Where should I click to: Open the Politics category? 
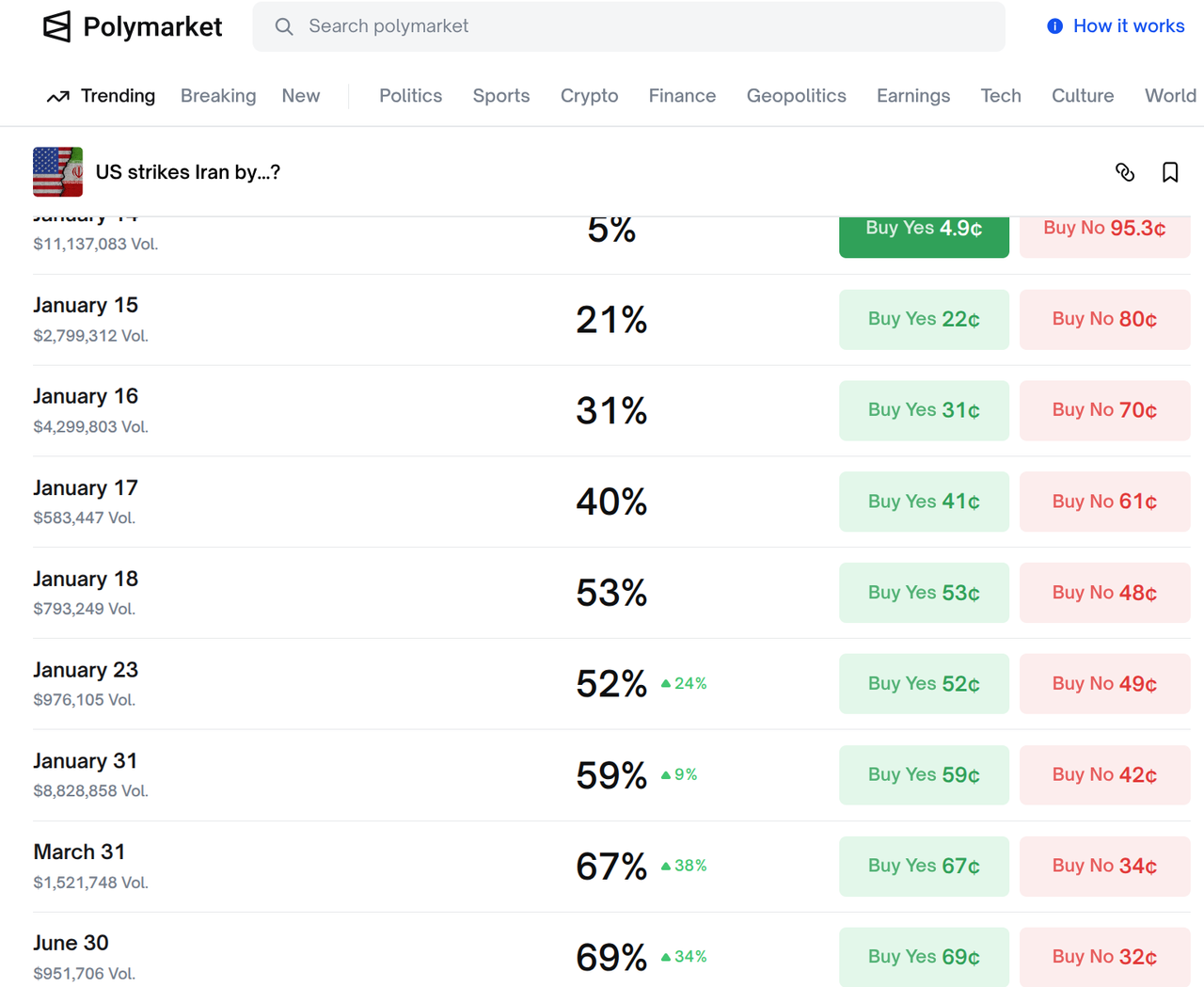pos(410,96)
